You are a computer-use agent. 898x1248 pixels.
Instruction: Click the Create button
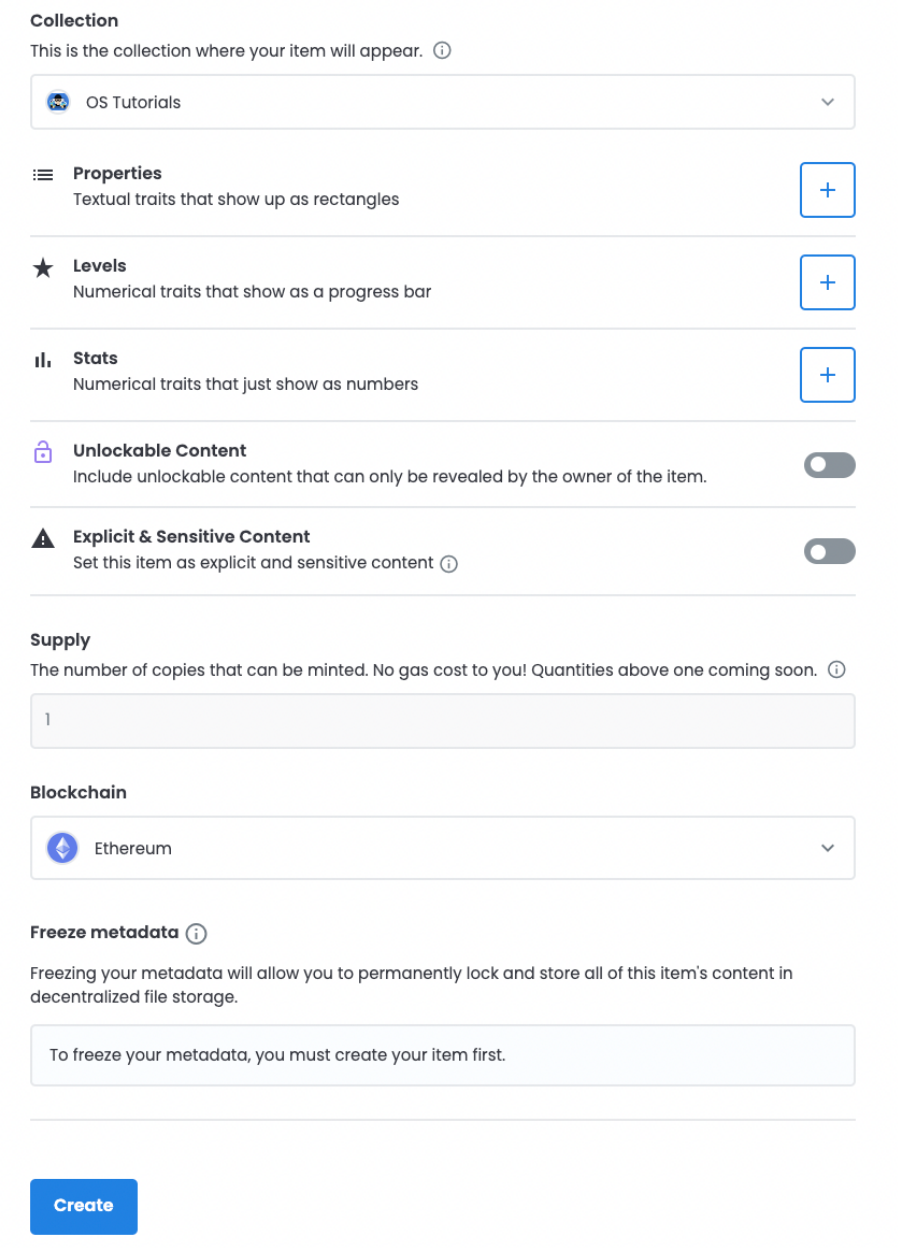pos(83,1206)
